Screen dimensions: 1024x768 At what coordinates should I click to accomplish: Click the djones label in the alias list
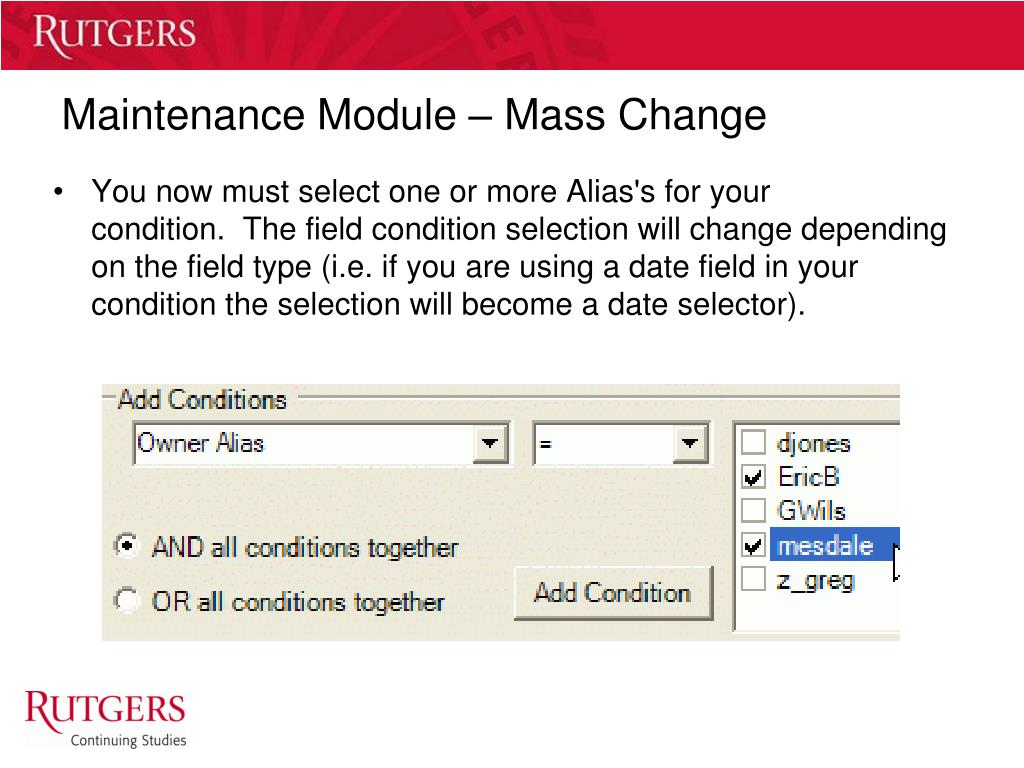(814, 443)
